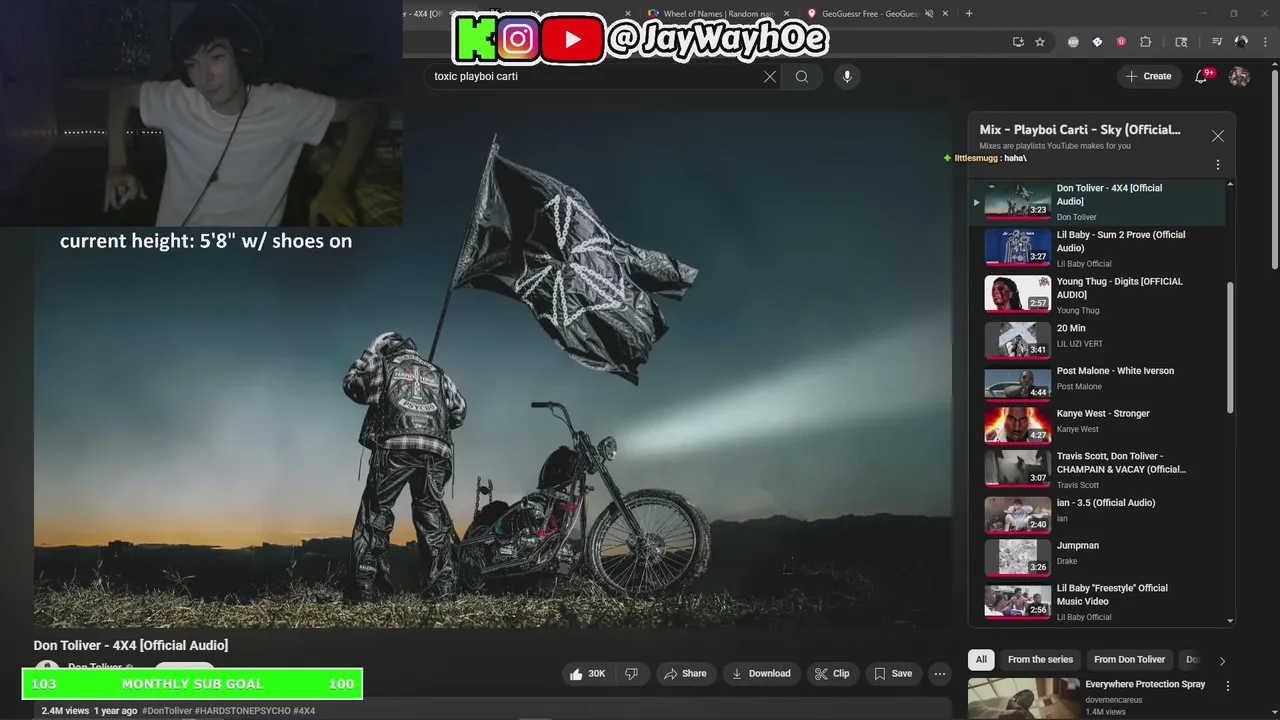Select the All filter chip

point(981,660)
